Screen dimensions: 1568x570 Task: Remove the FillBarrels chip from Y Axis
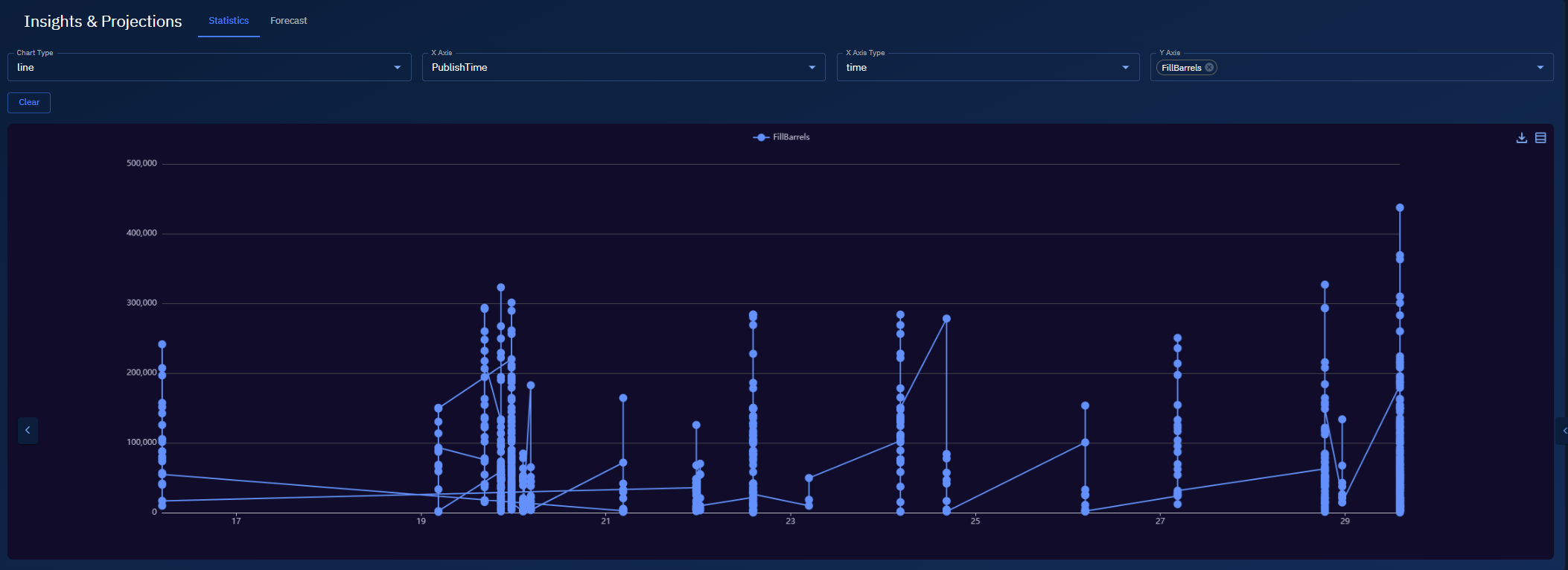click(1209, 68)
